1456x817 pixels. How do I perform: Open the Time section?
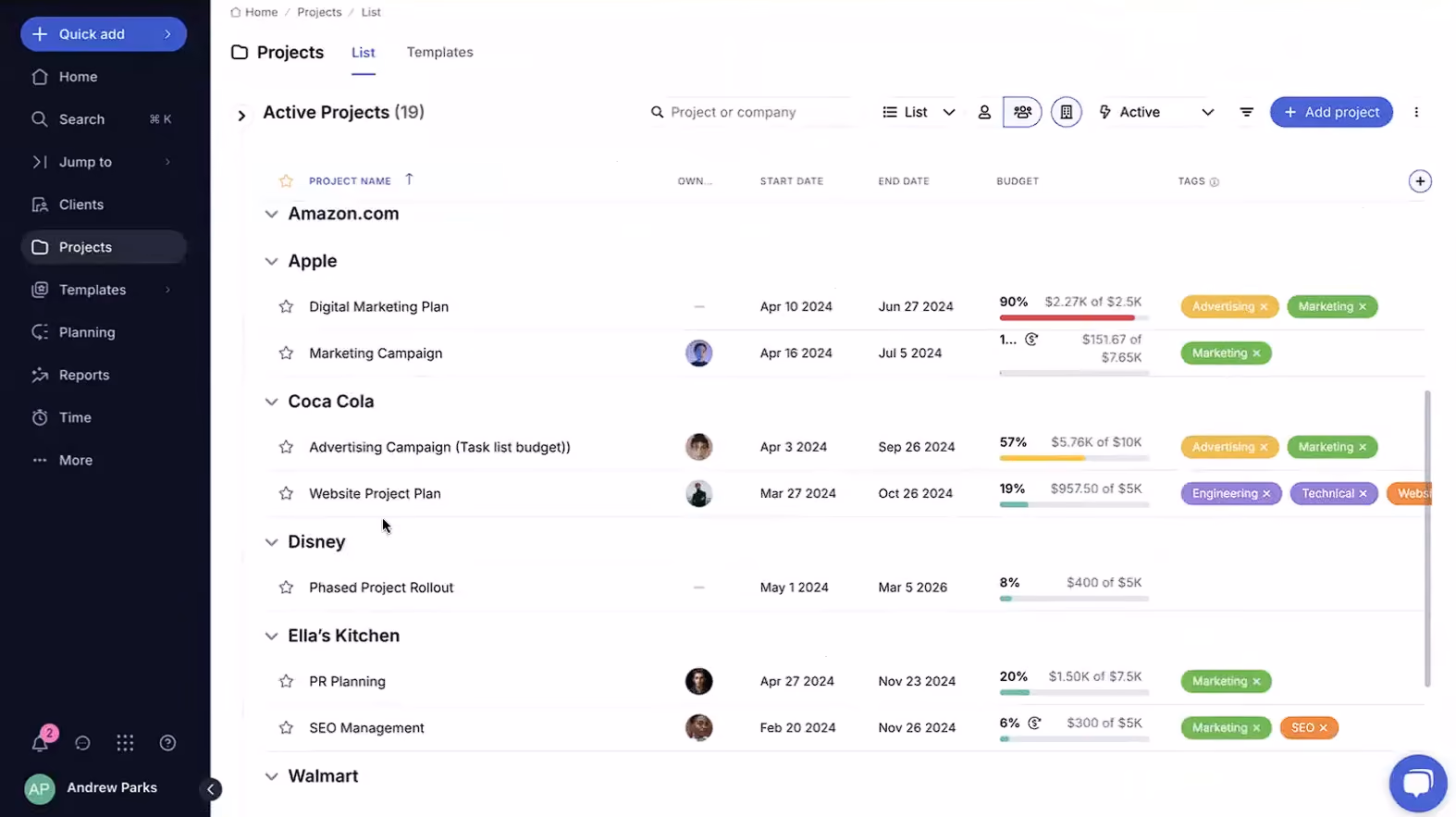tap(104, 417)
